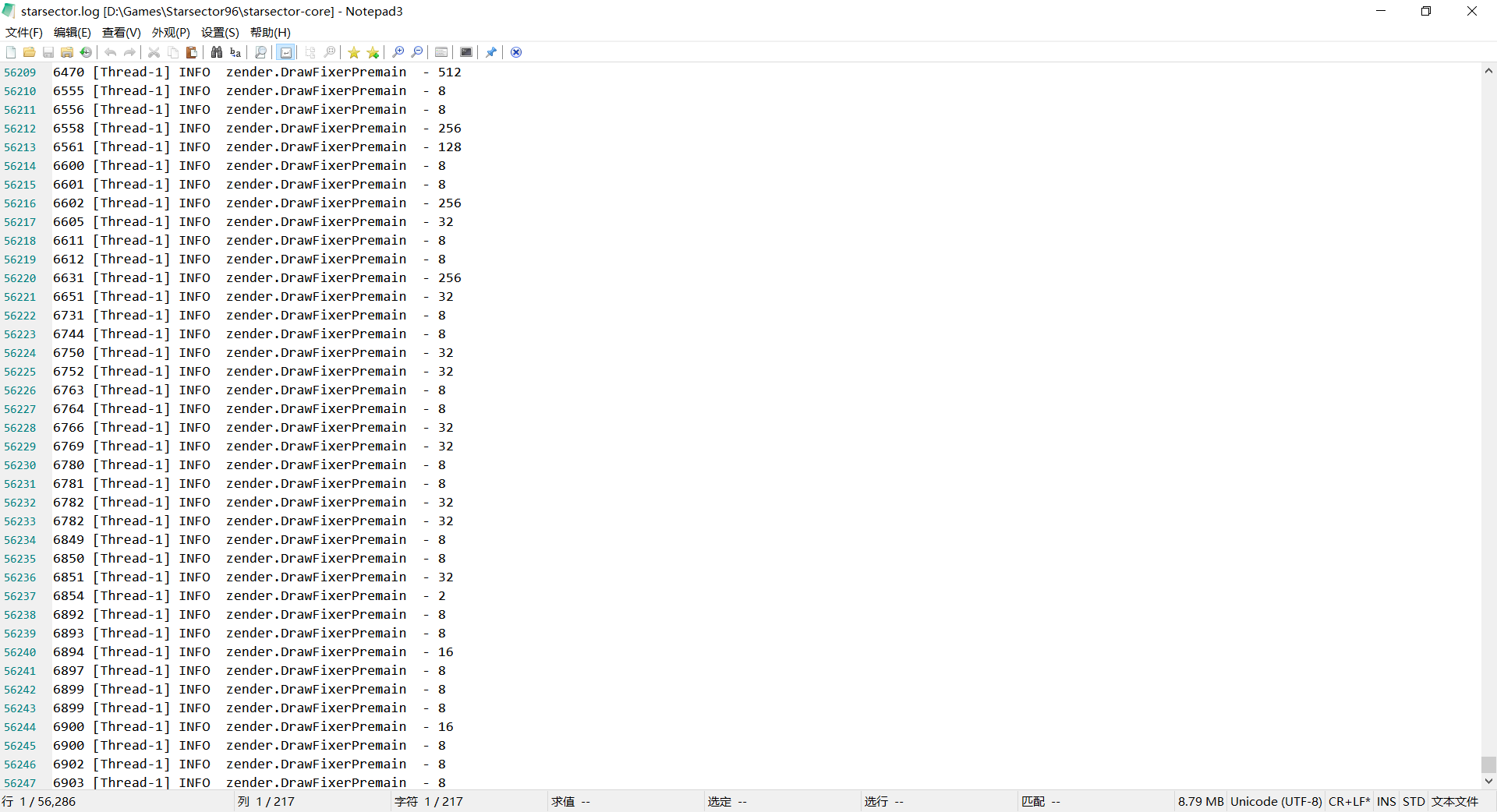Click the Paste clipboard icon
Screen dimensions: 1497x812
[x=191, y=52]
